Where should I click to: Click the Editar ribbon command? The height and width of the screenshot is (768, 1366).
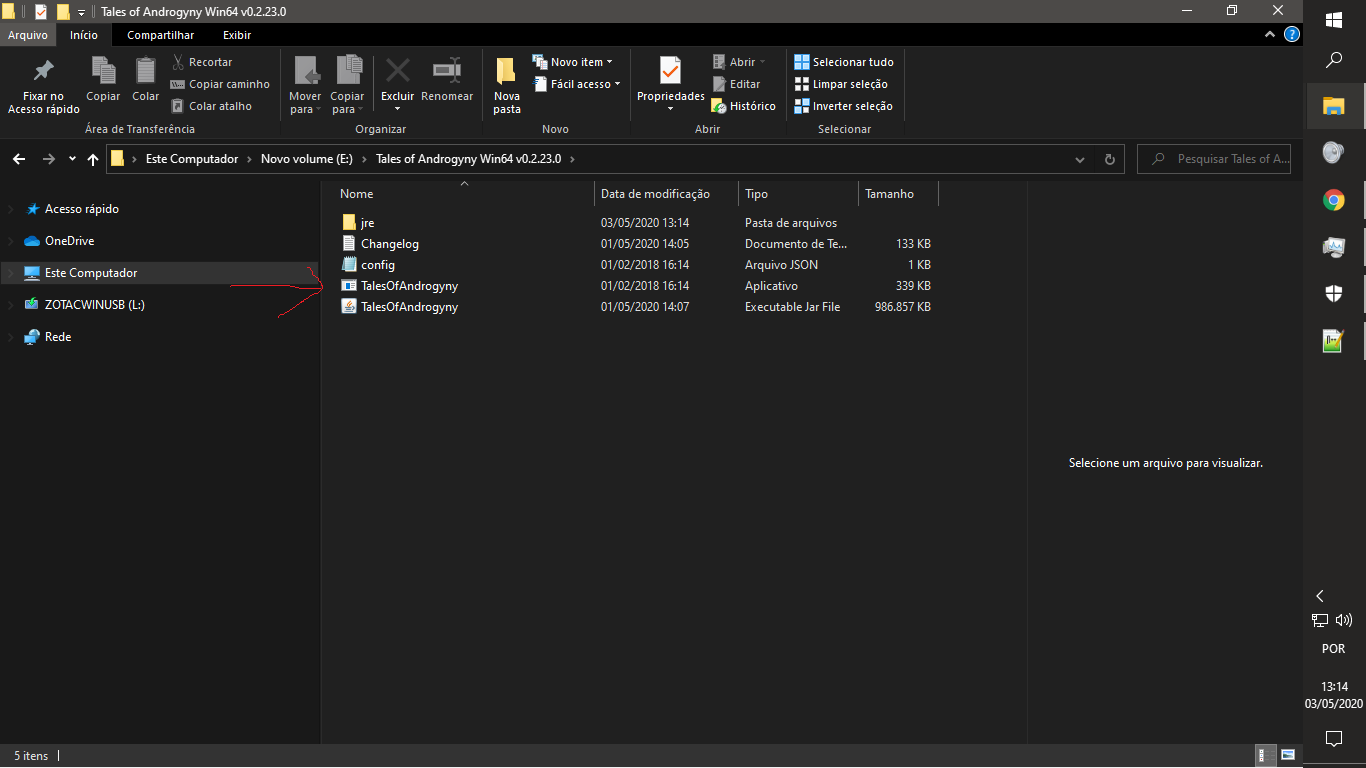click(x=737, y=84)
